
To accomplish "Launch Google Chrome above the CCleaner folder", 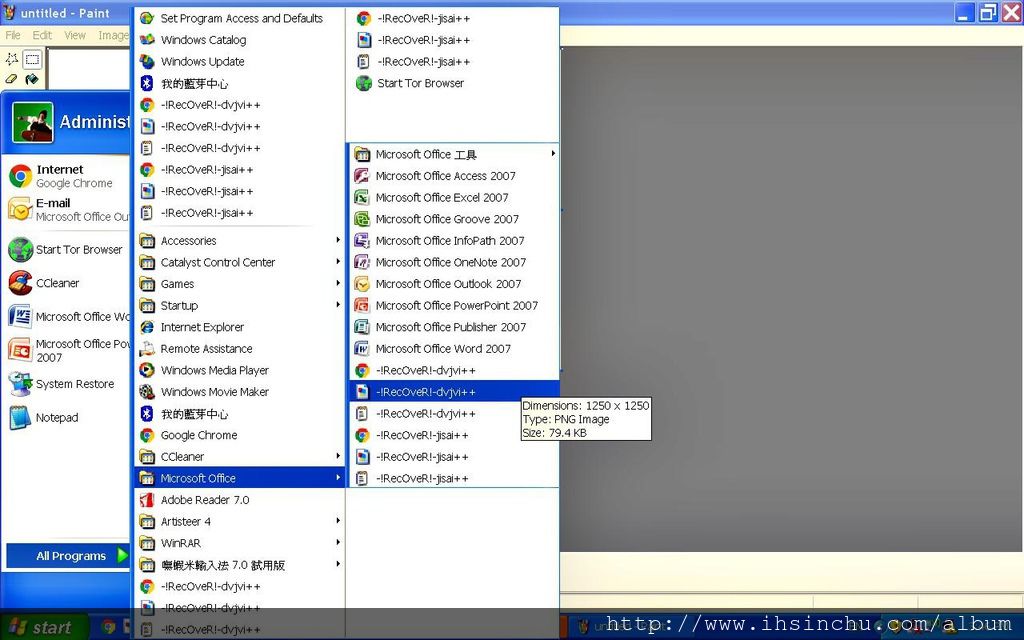I will pyautogui.click(x=240, y=435).
